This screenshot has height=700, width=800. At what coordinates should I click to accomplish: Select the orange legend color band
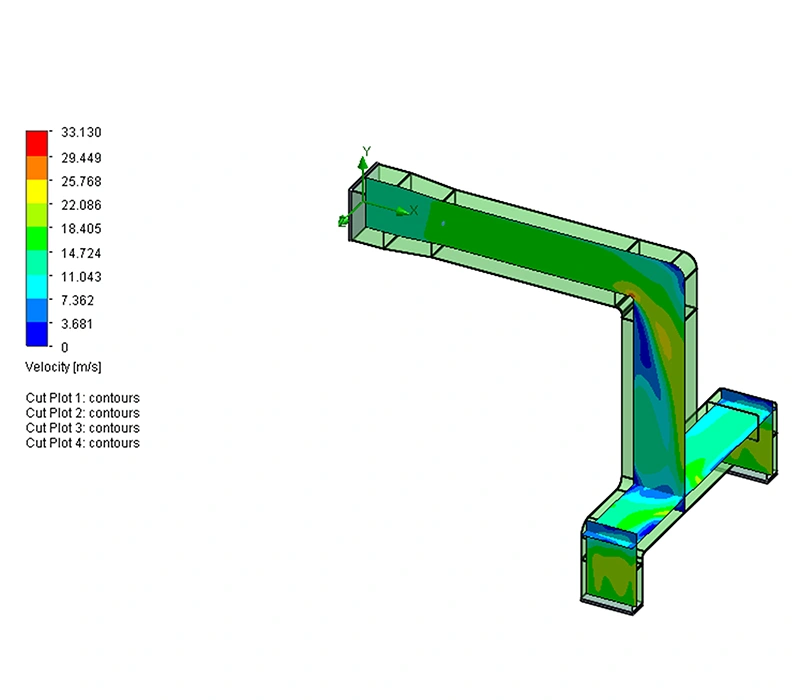tap(37, 165)
